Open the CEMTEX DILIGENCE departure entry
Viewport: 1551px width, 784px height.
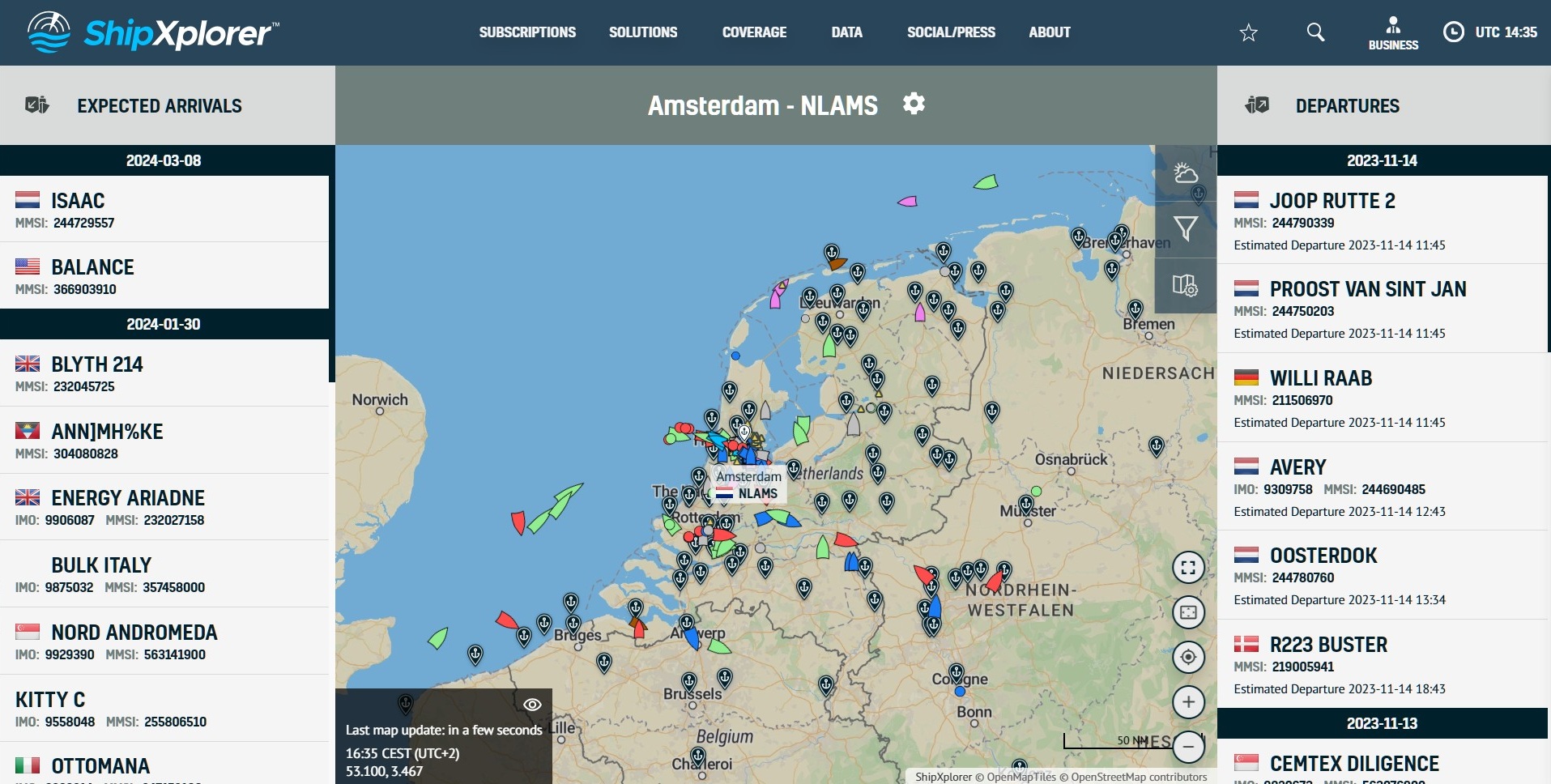tap(1382, 762)
